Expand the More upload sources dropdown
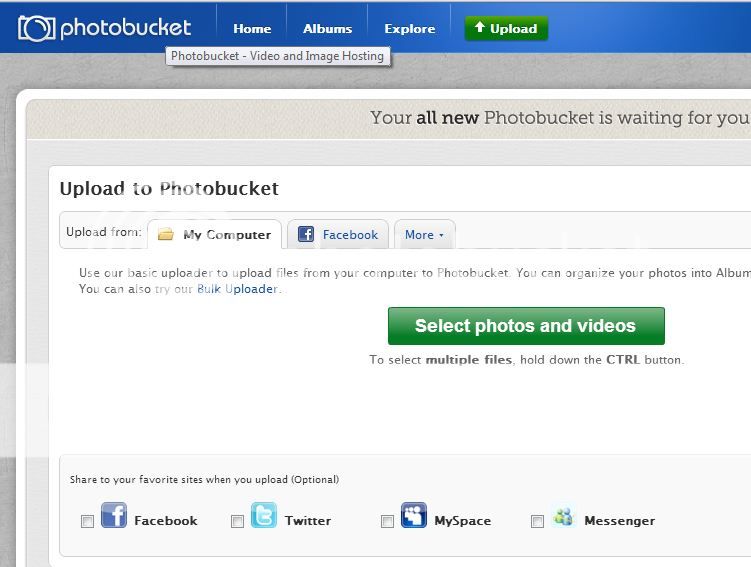 [x=424, y=235]
